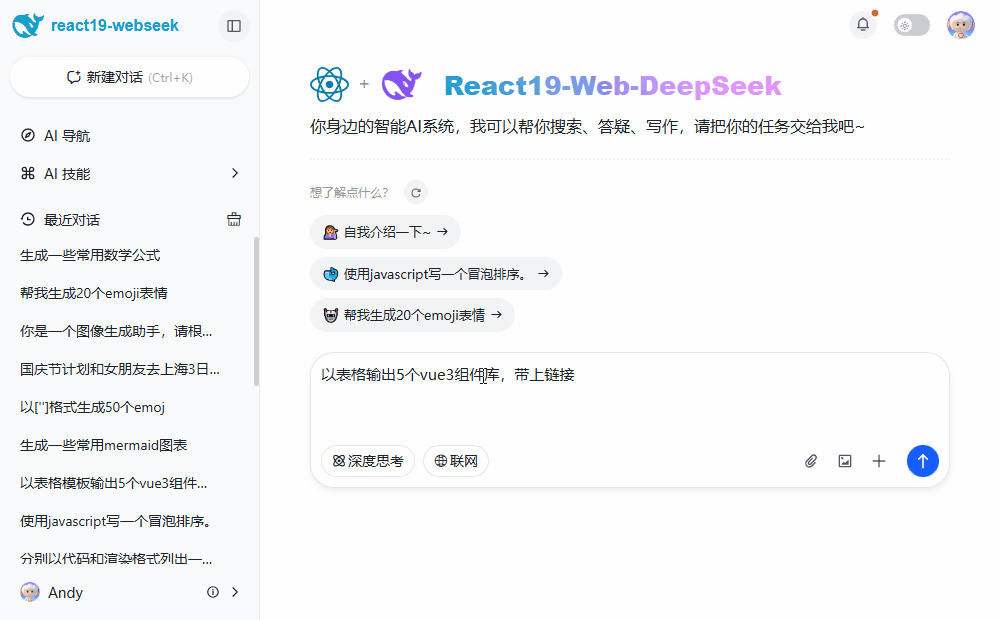This screenshot has height=620, width=1000.
Task: Click into the chat message input box
Action: 629,395
